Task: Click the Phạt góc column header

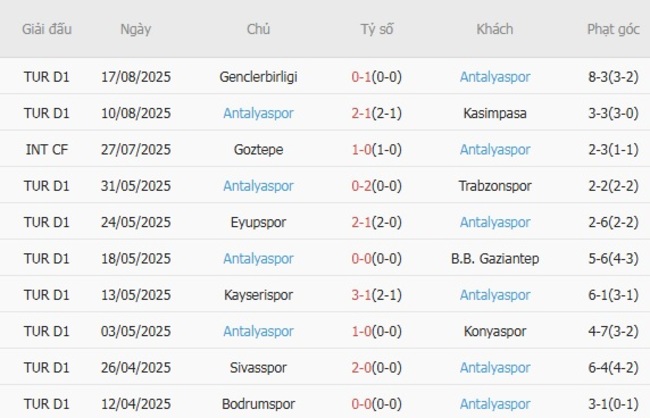Action: pyautogui.click(x=613, y=29)
